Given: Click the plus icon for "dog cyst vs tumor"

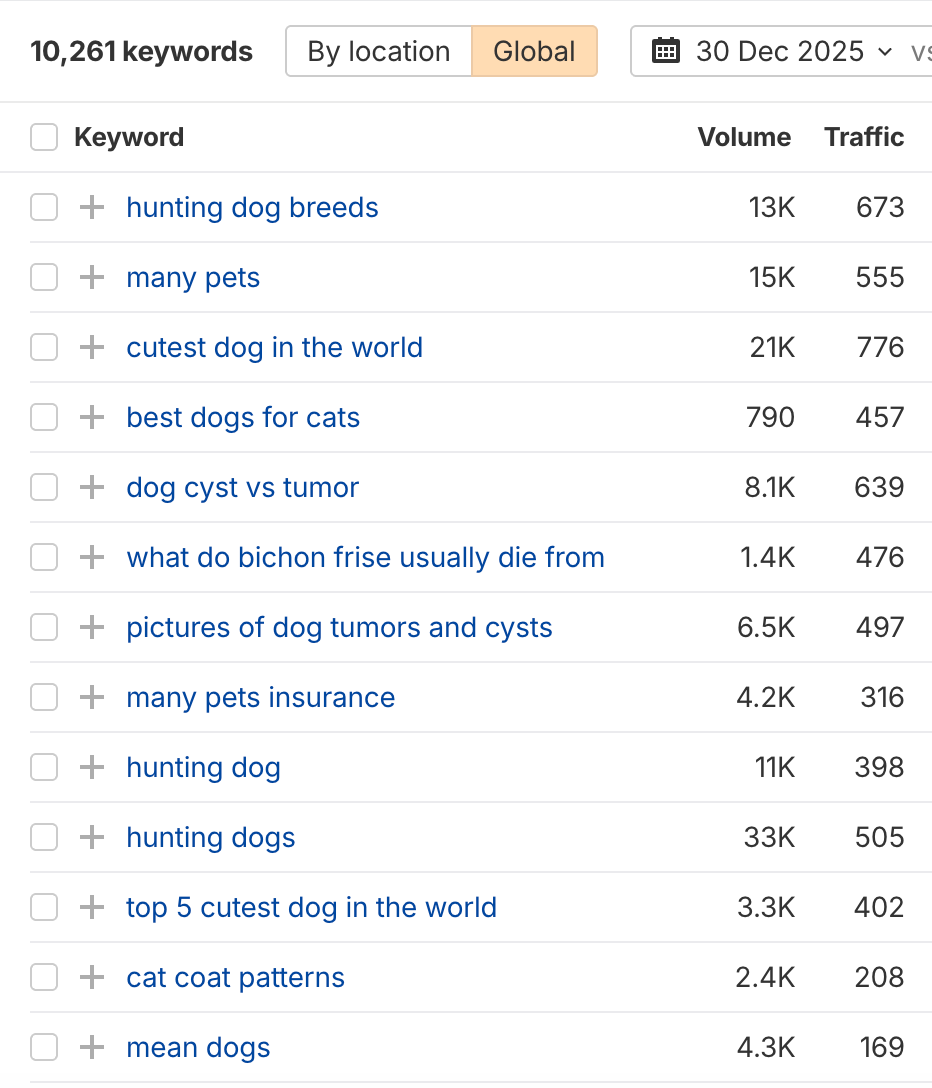Looking at the screenshot, I should click(91, 487).
